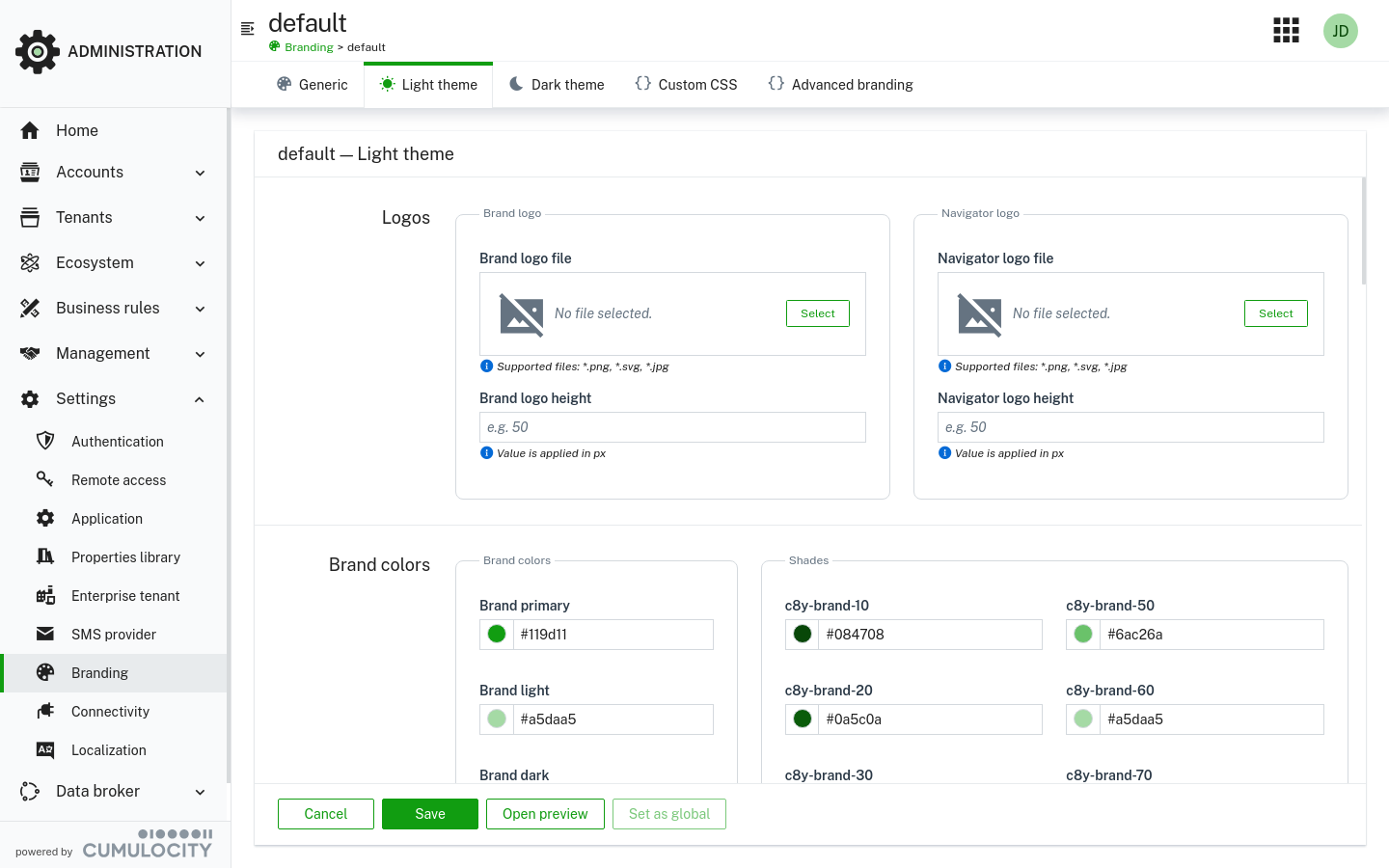Image resolution: width=1389 pixels, height=868 pixels.
Task: Click the Enterprise tenant building icon
Action: click(x=44, y=595)
